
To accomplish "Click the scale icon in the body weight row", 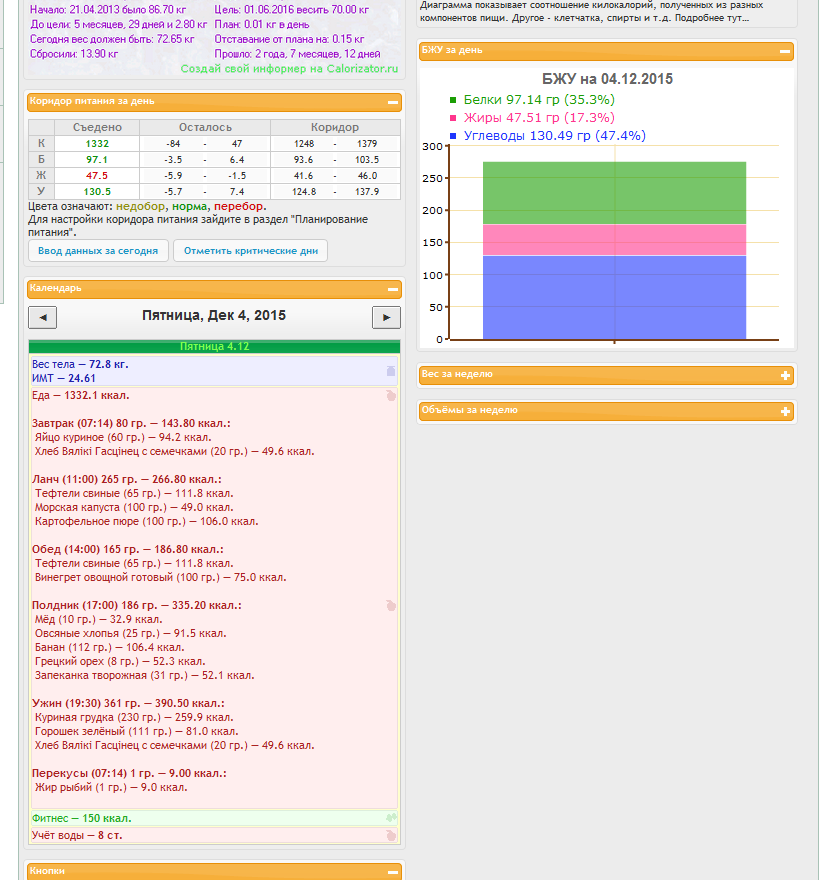I will (391, 371).
